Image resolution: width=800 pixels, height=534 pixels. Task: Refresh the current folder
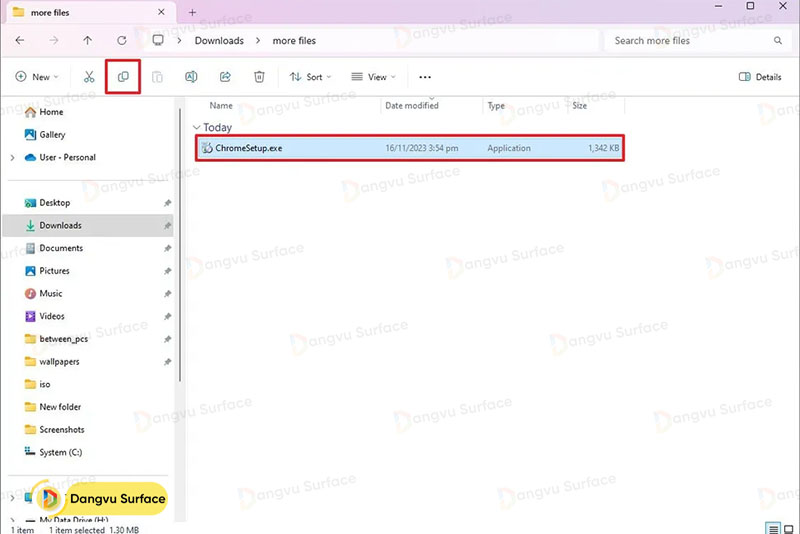click(x=121, y=40)
